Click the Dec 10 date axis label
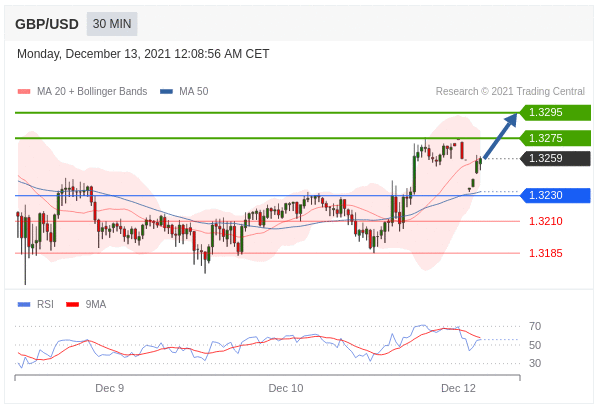The height and width of the screenshot is (406, 596). click(x=286, y=388)
